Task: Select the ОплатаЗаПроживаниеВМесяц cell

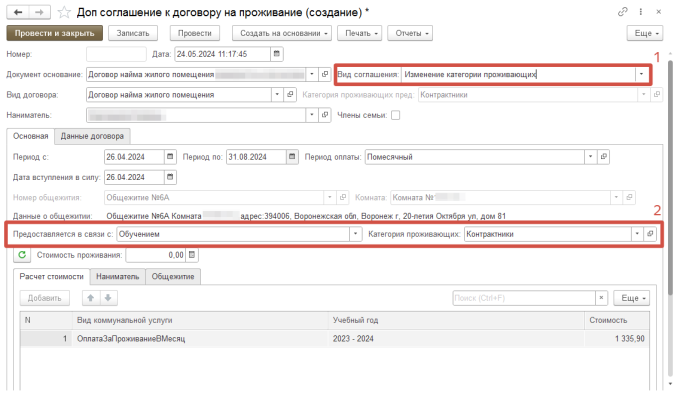Action: click(200, 339)
